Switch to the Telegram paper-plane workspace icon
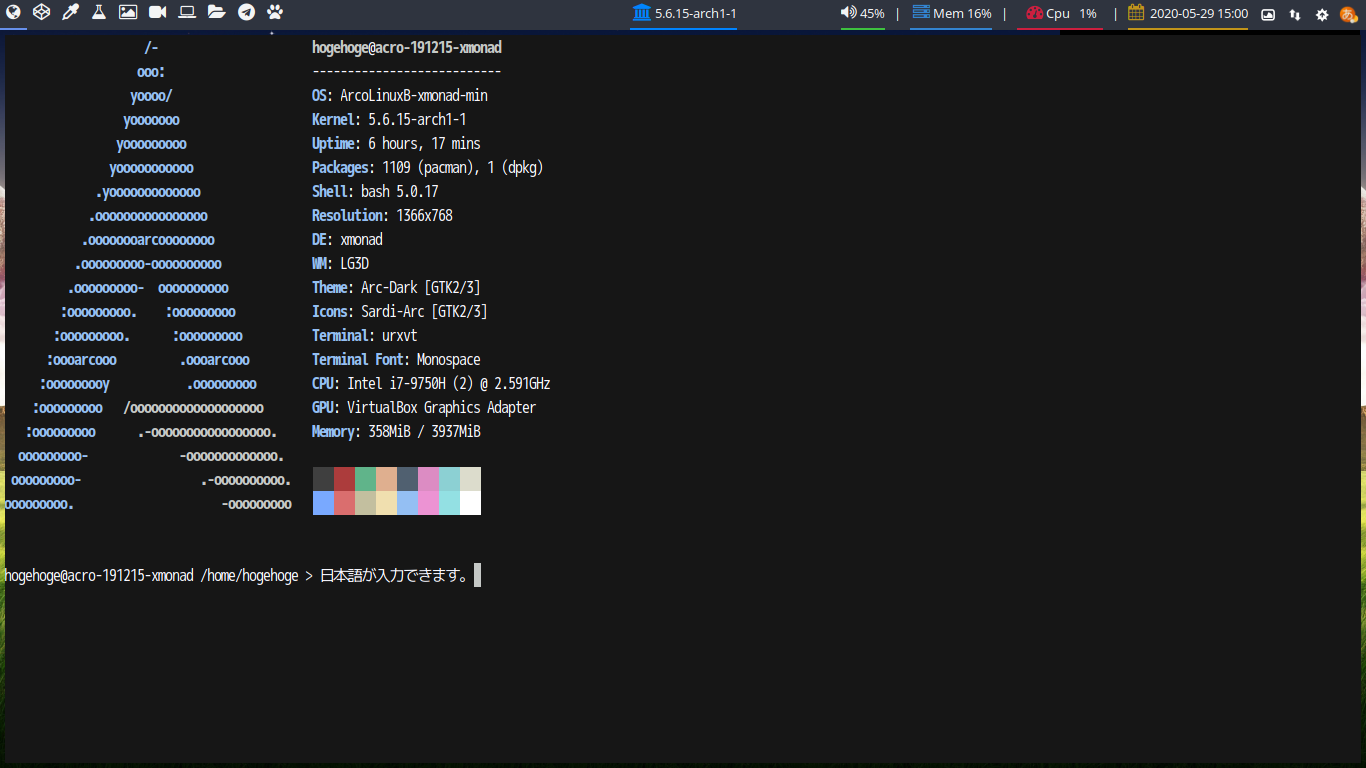1366x768 pixels. [x=246, y=13]
